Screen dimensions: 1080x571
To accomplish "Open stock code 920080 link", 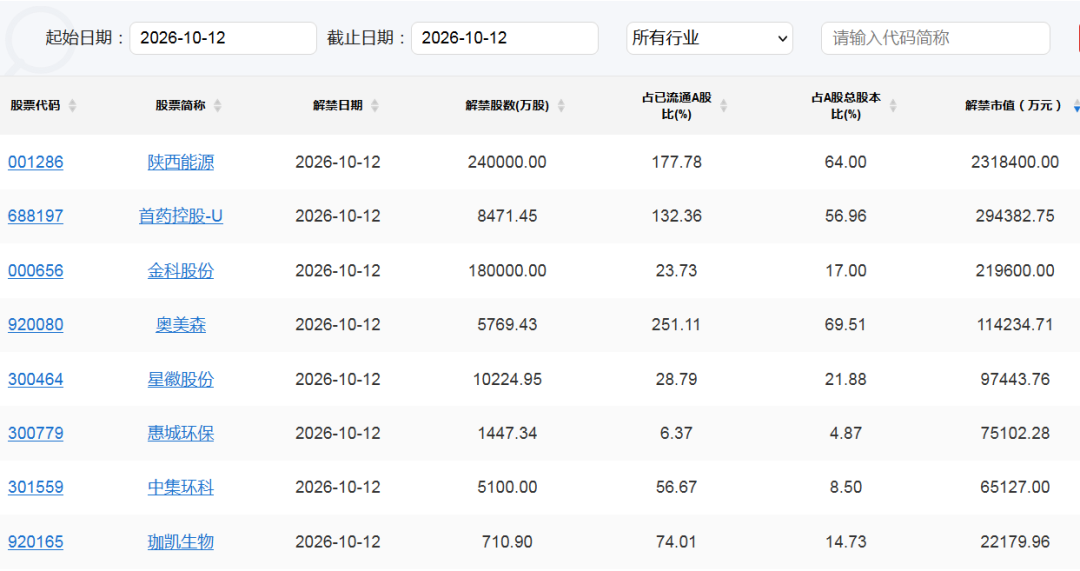I will 36,324.
